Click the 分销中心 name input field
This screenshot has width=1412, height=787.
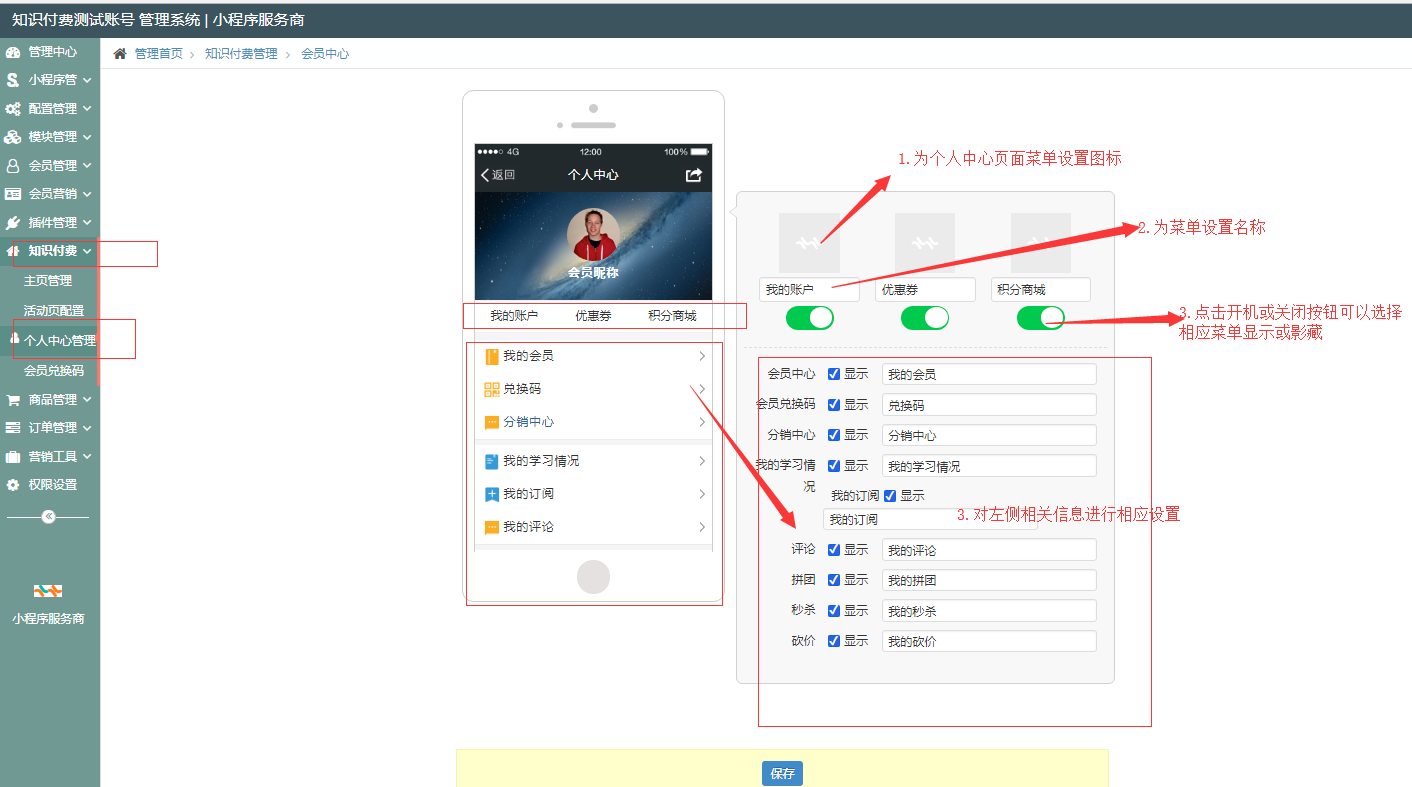(988, 436)
